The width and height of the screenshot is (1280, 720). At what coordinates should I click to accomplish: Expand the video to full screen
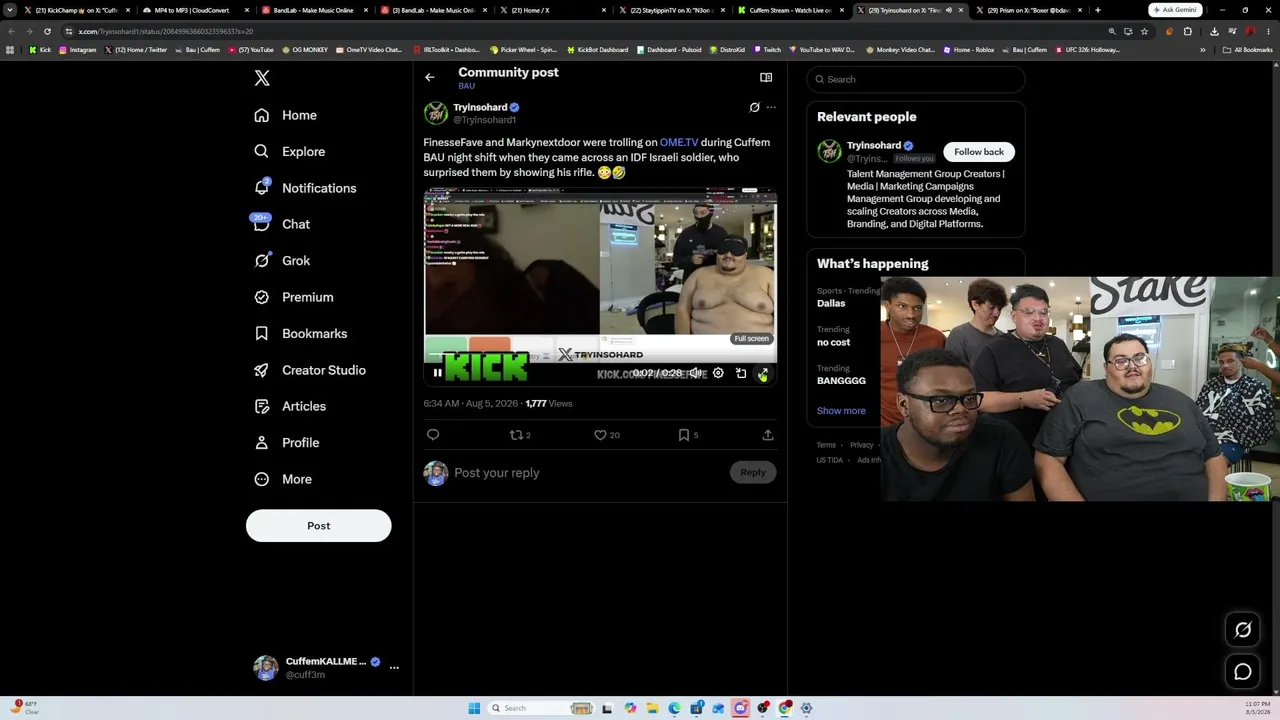(x=763, y=373)
